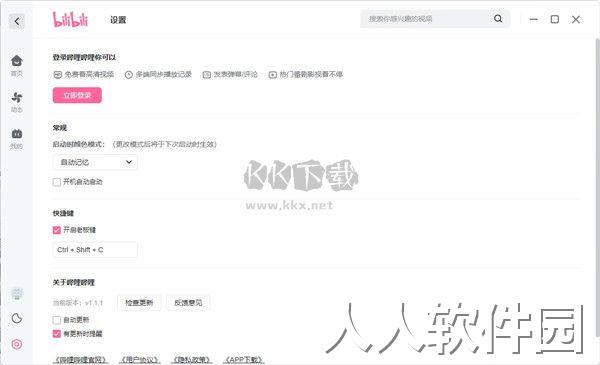Maximize the bilibili window

pos(554,19)
